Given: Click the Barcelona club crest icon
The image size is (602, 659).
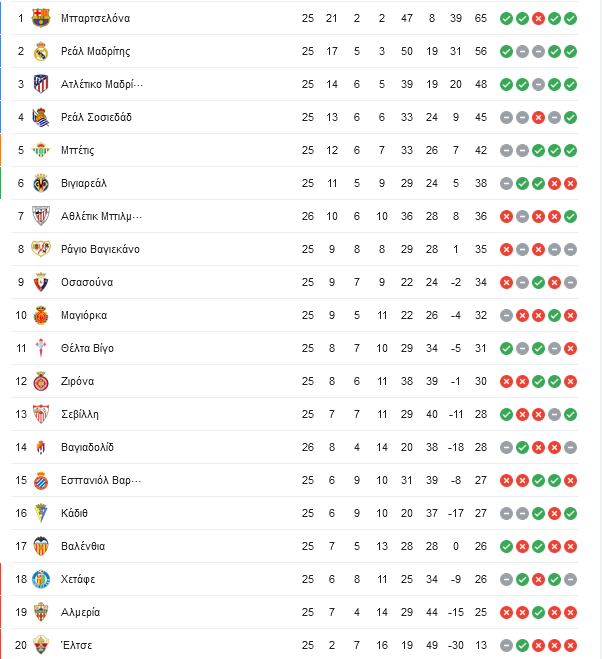Looking at the screenshot, I should [41, 18].
